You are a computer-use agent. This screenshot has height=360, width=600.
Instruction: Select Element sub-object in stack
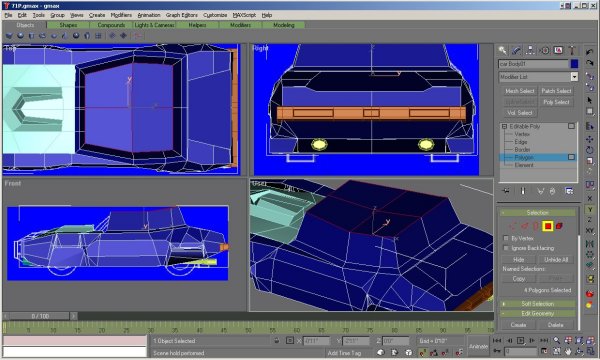click(524, 165)
